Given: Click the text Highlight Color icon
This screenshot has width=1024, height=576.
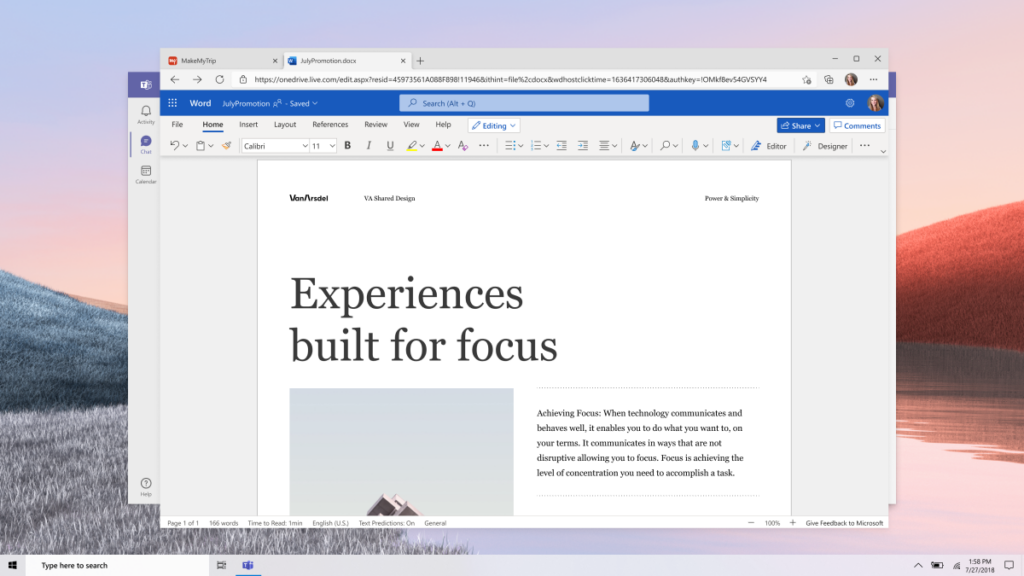Looking at the screenshot, I should point(413,145).
